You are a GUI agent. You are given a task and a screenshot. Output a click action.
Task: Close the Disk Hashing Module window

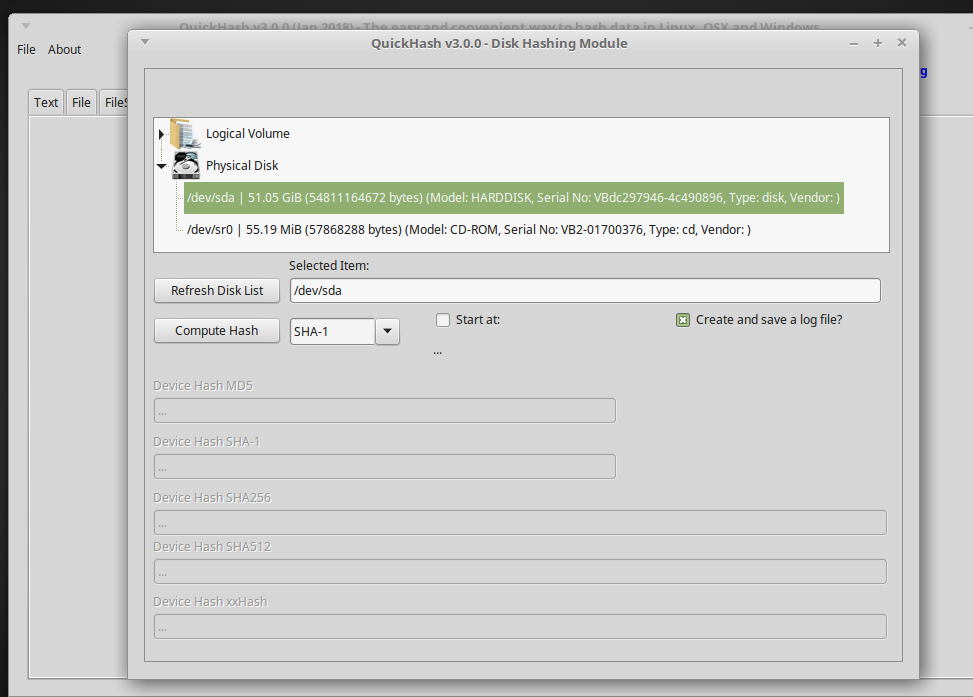(x=901, y=43)
